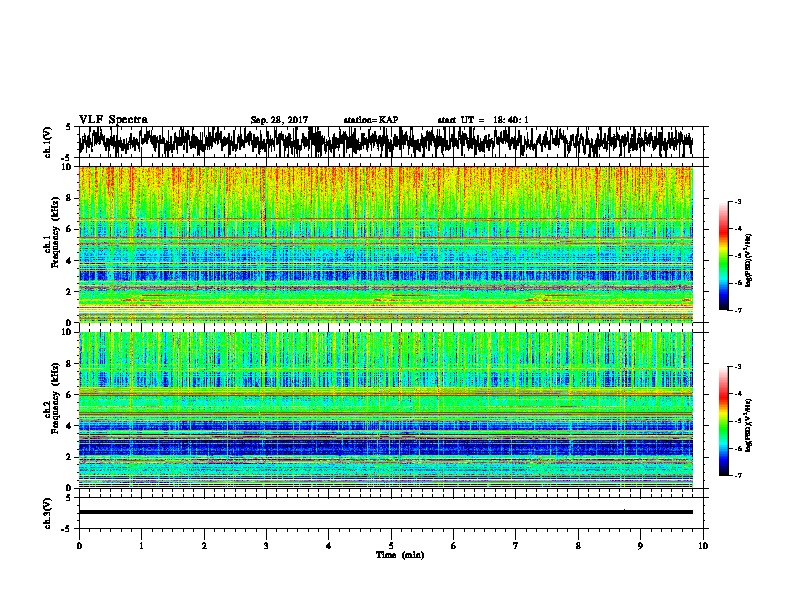
Task: Click the ch.1 colorbar gradient strip
Action: tap(723, 256)
